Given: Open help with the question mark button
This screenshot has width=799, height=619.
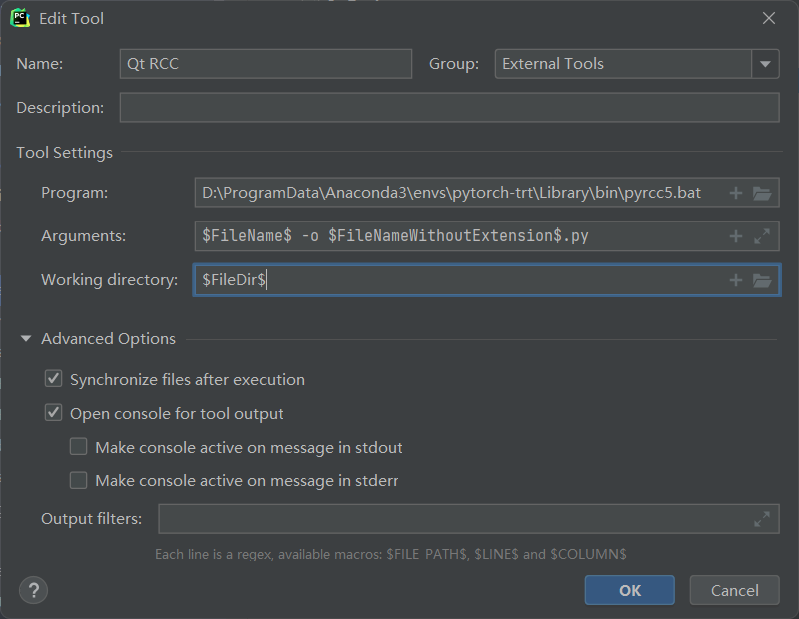Looking at the screenshot, I should point(33,589).
